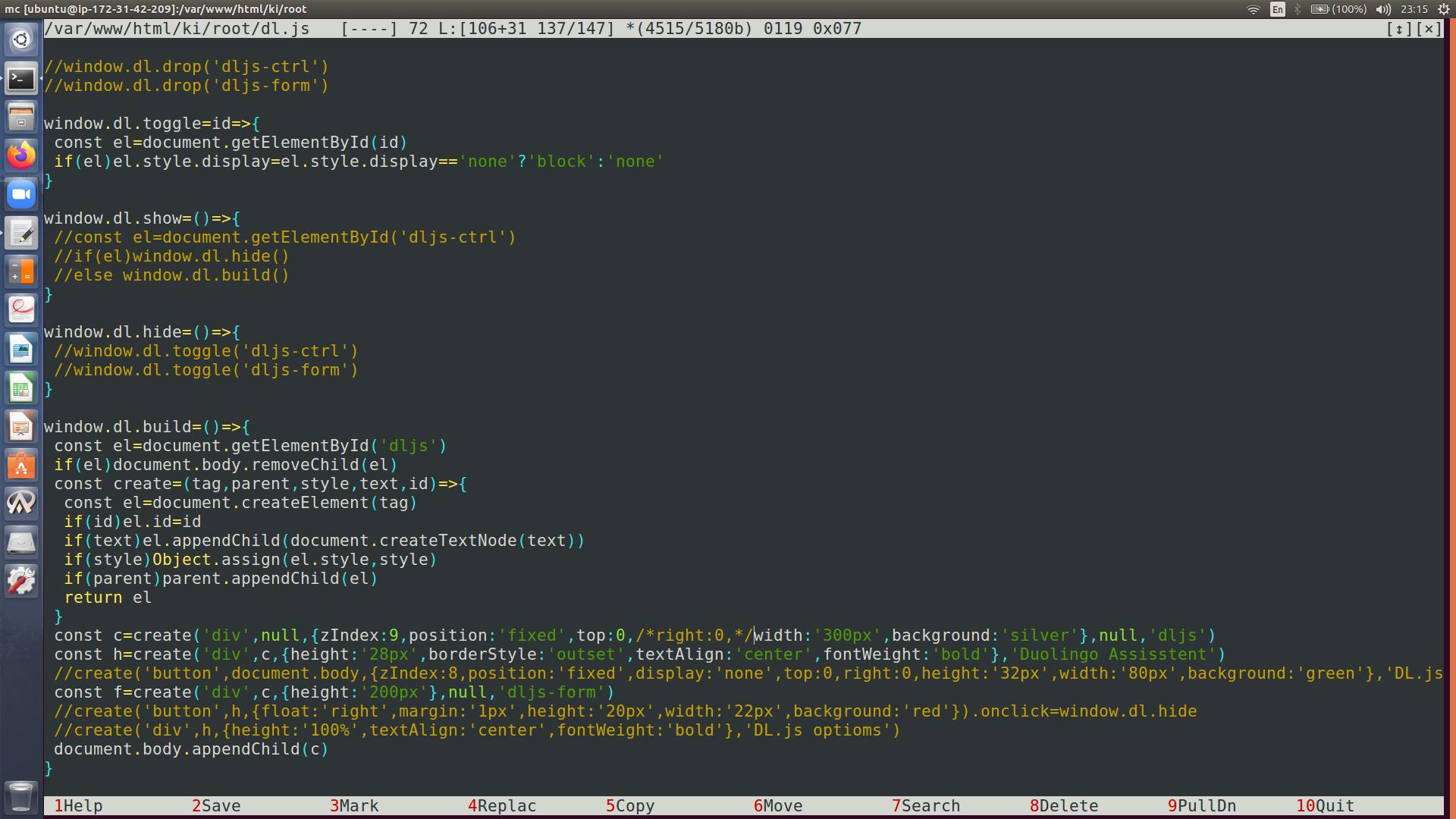The width and height of the screenshot is (1456, 819).
Task: Open Ubuntu Software center icon
Action: point(21,466)
